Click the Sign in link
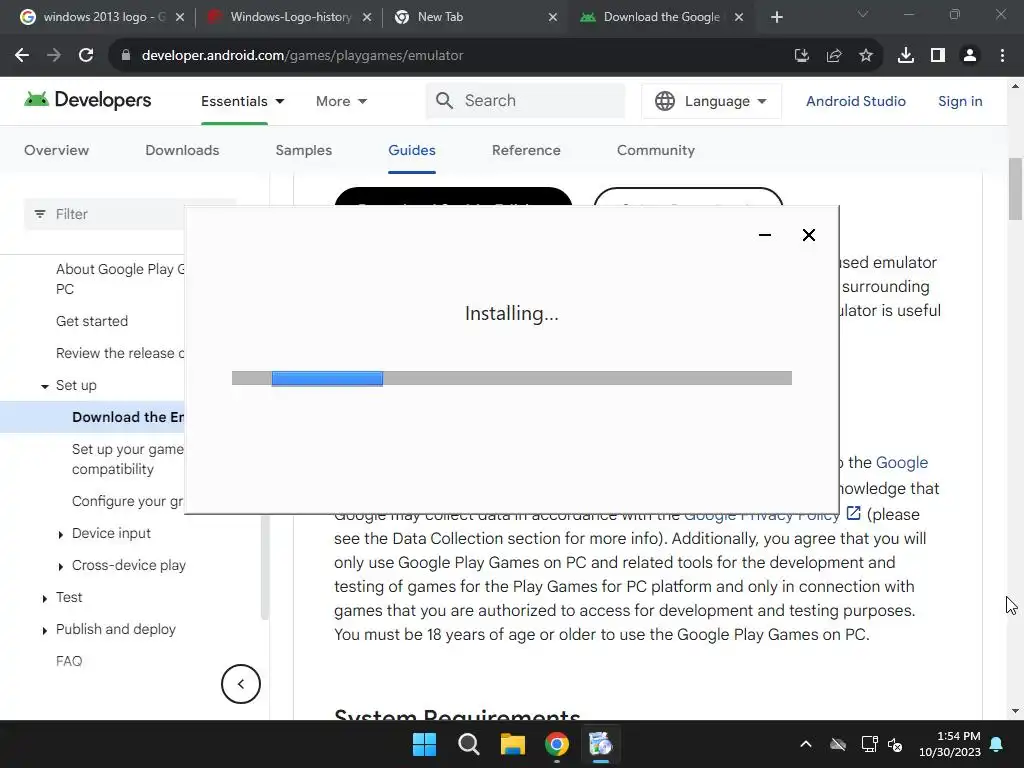 click(960, 101)
